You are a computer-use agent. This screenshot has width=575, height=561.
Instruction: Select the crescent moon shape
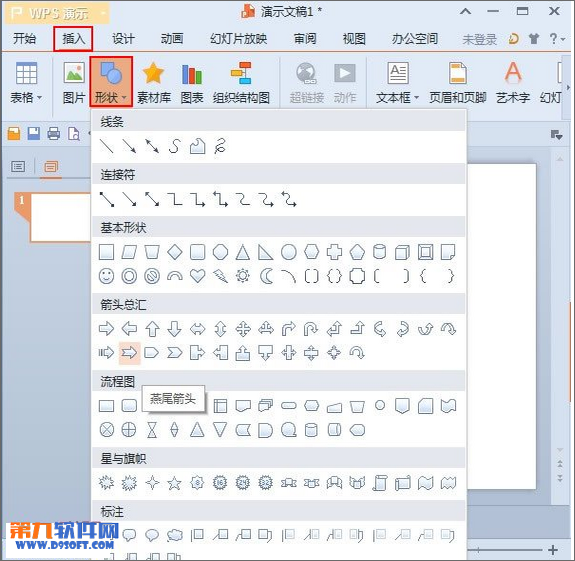(266, 276)
